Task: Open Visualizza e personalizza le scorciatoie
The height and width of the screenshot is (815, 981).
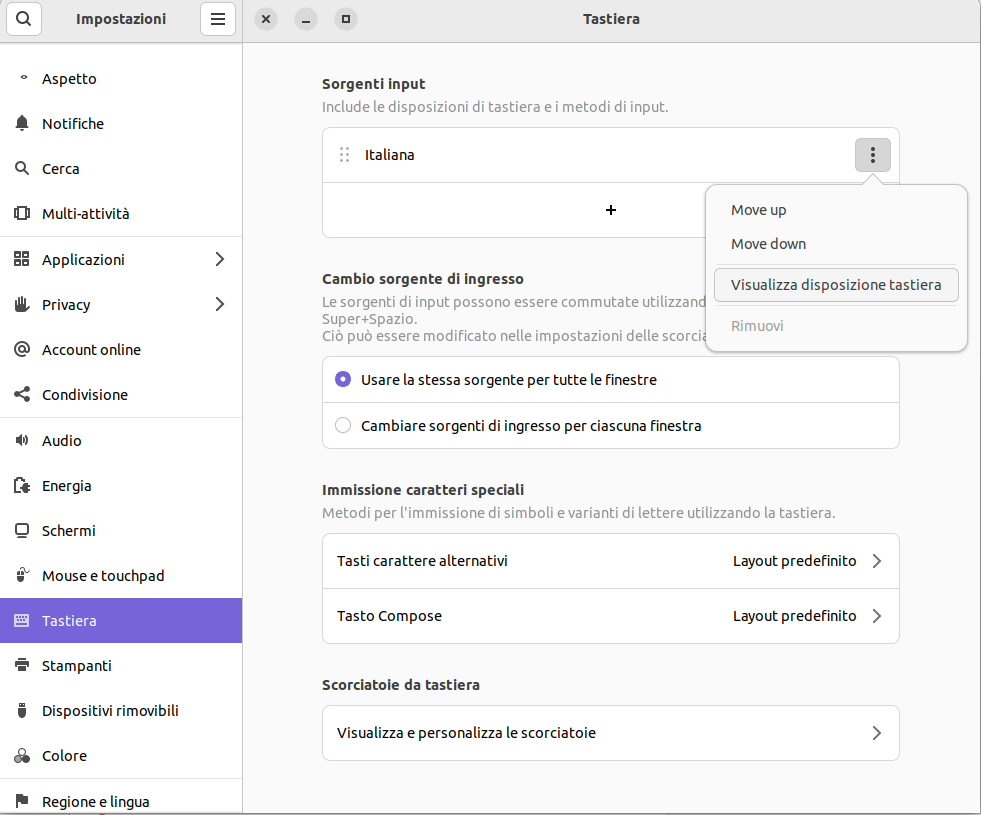Action: click(x=611, y=733)
